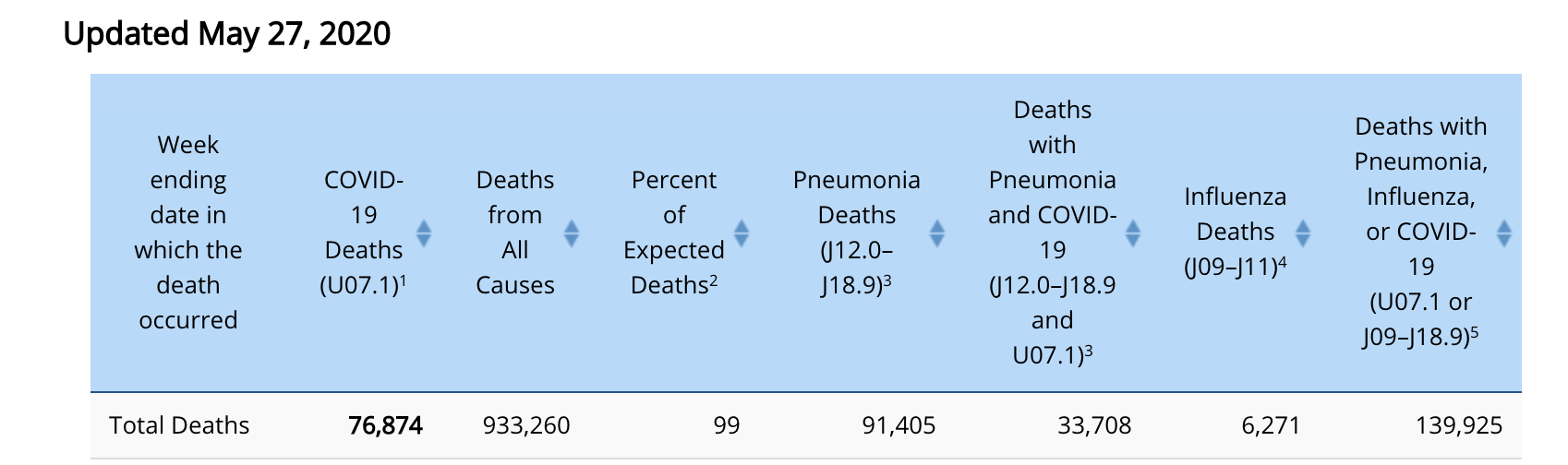1568x465 pixels.
Task: Click the 139,925 combined deaths total
Action: (x=1459, y=425)
